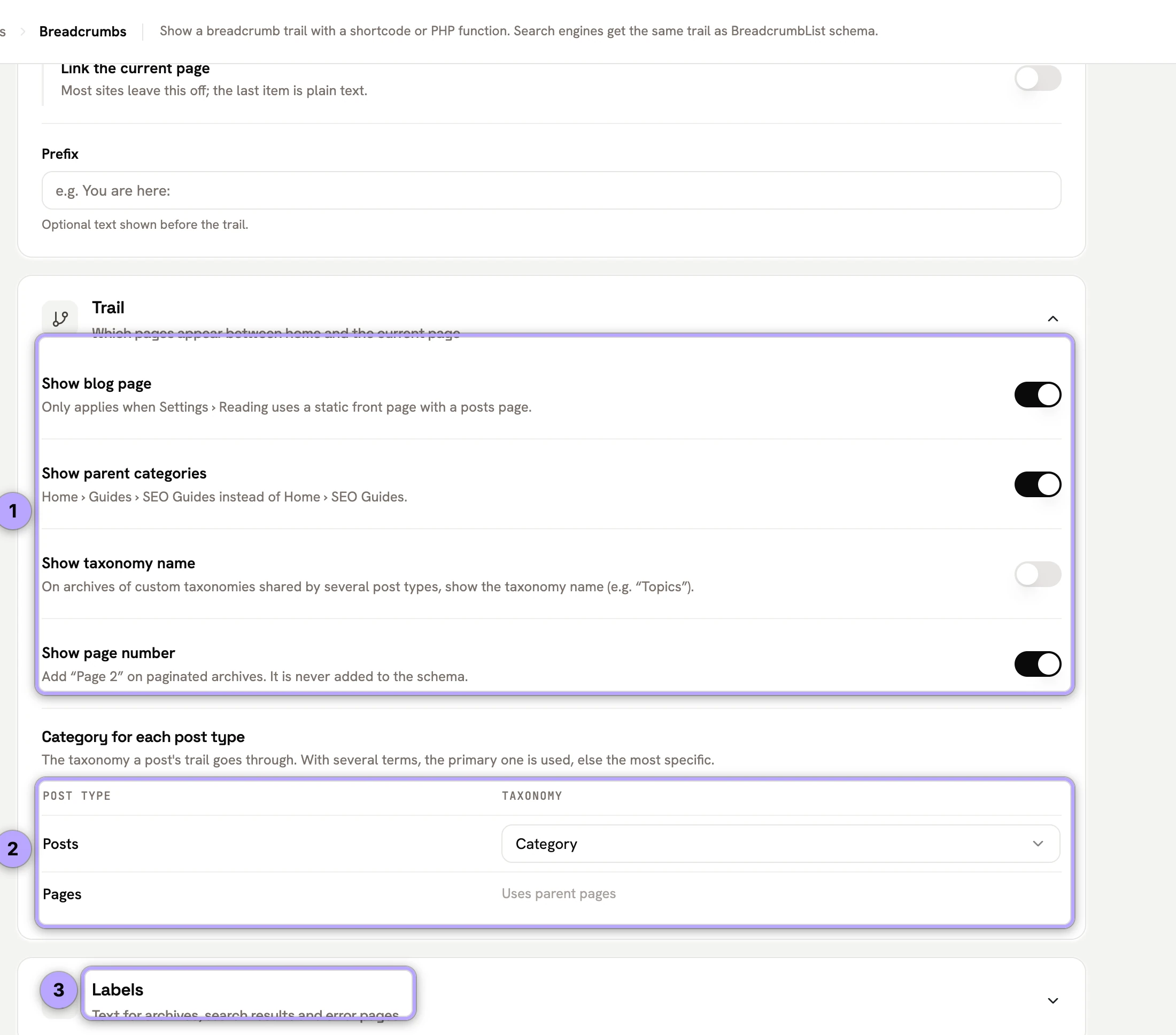Screen dimensions: 1176x1035
Task: Click the breadcrumb separator chevron icon
Action: [x=22, y=32]
